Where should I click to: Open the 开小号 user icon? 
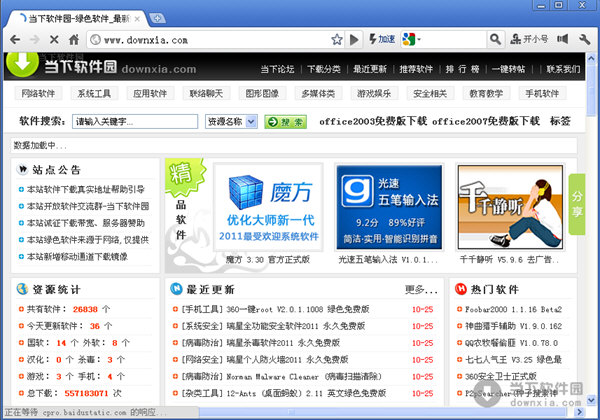[x=529, y=39]
